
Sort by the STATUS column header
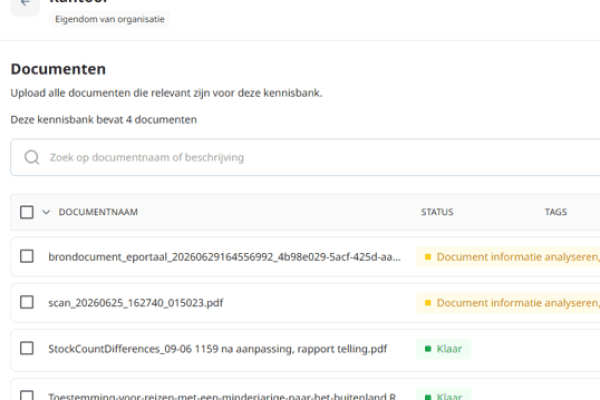[437, 212]
